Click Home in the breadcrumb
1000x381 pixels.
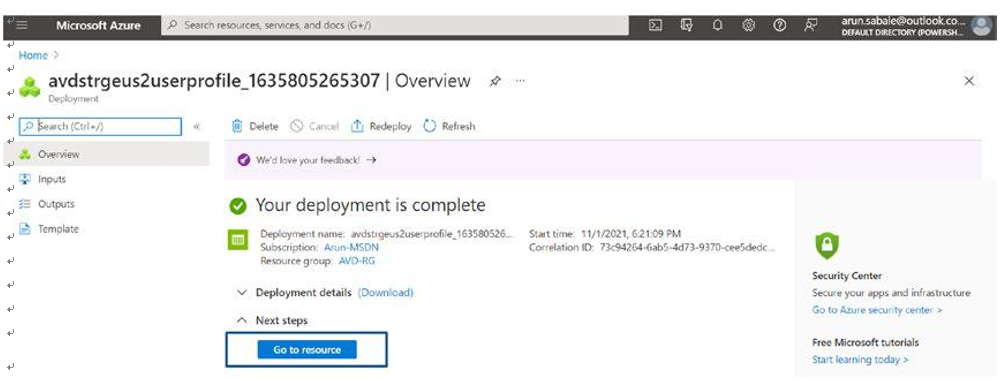33,56
